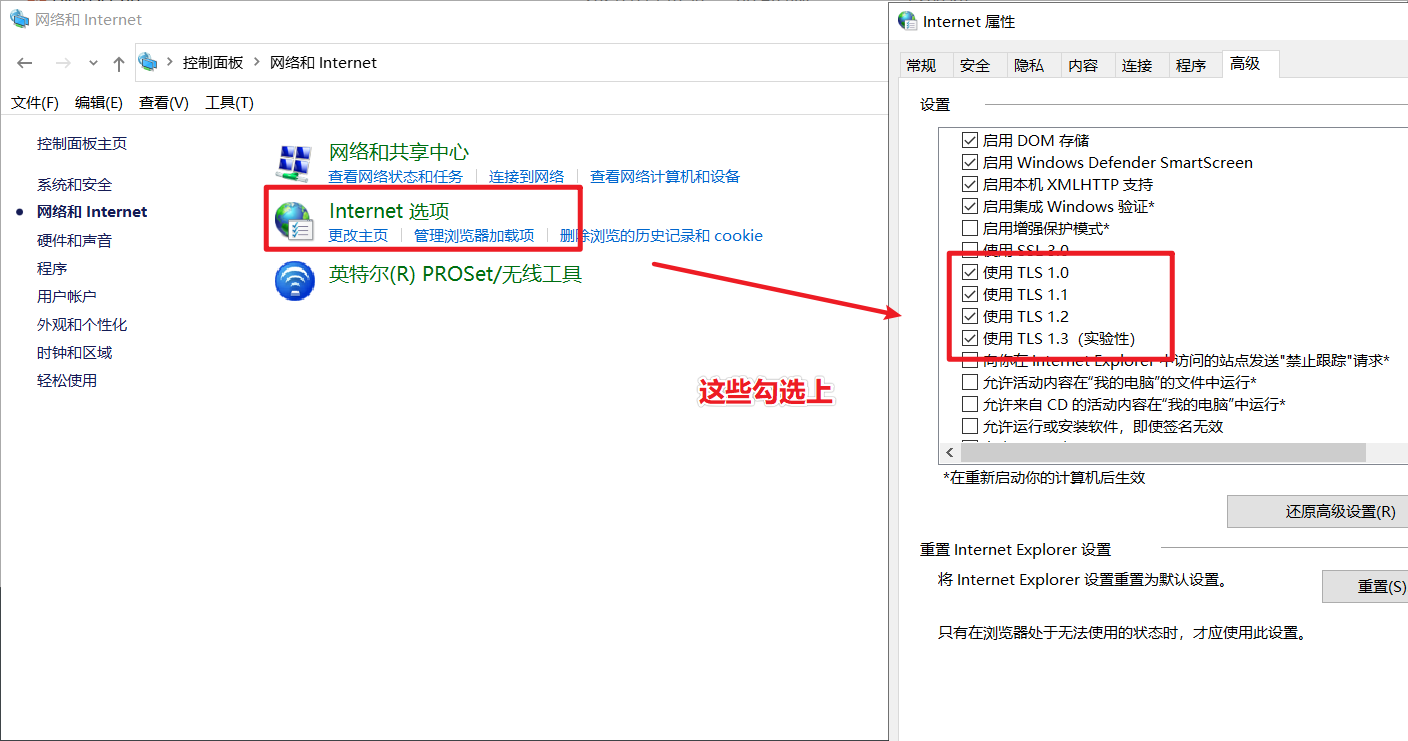Click the left scroll arrow of settings list
This screenshot has width=1408, height=741.
tap(950, 453)
